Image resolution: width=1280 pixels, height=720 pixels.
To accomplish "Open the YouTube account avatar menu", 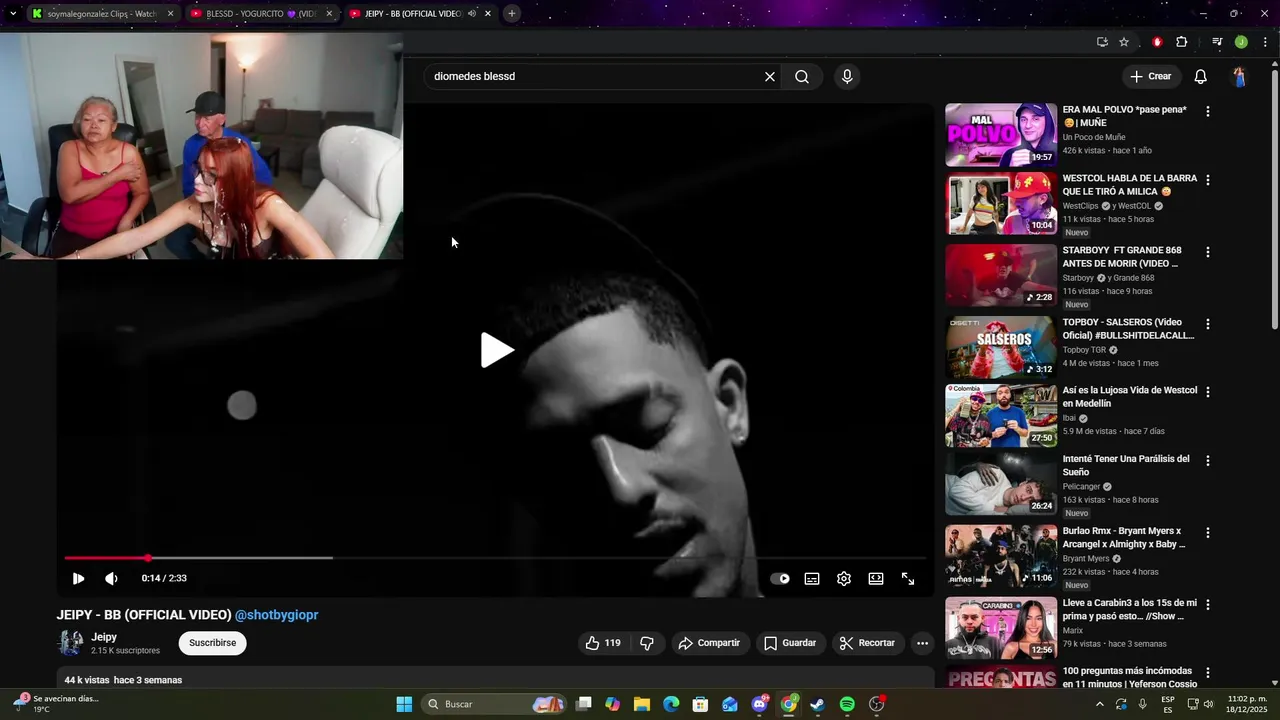I will (x=1239, y=77).
